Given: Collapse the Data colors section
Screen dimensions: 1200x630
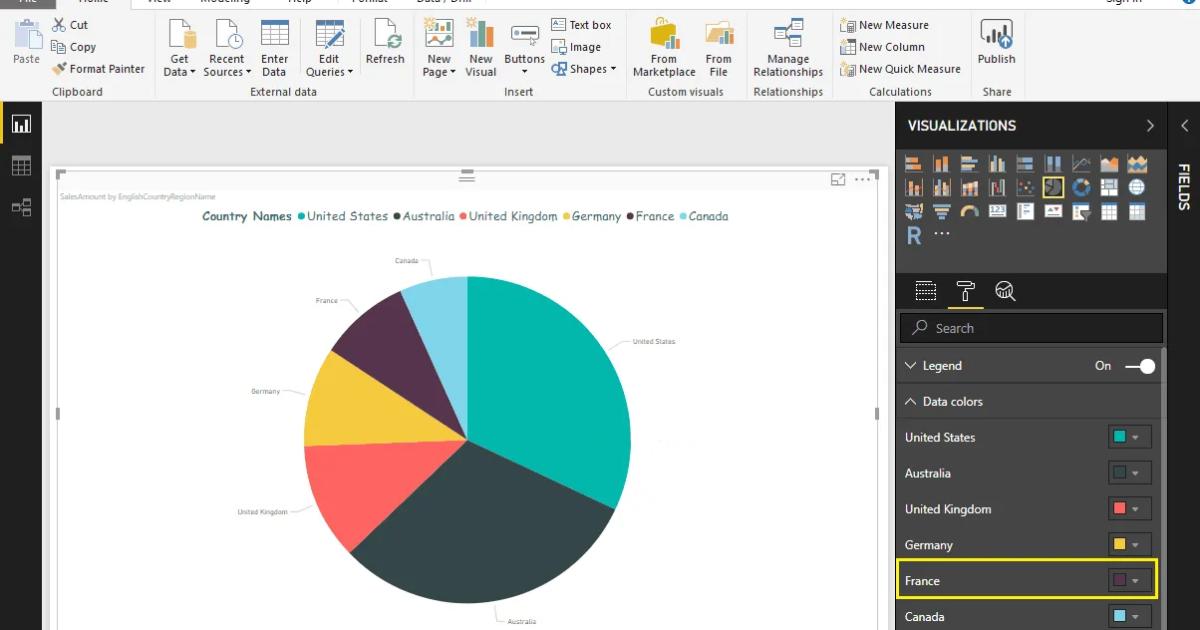Looking at the screenshot, I should 910,401.
